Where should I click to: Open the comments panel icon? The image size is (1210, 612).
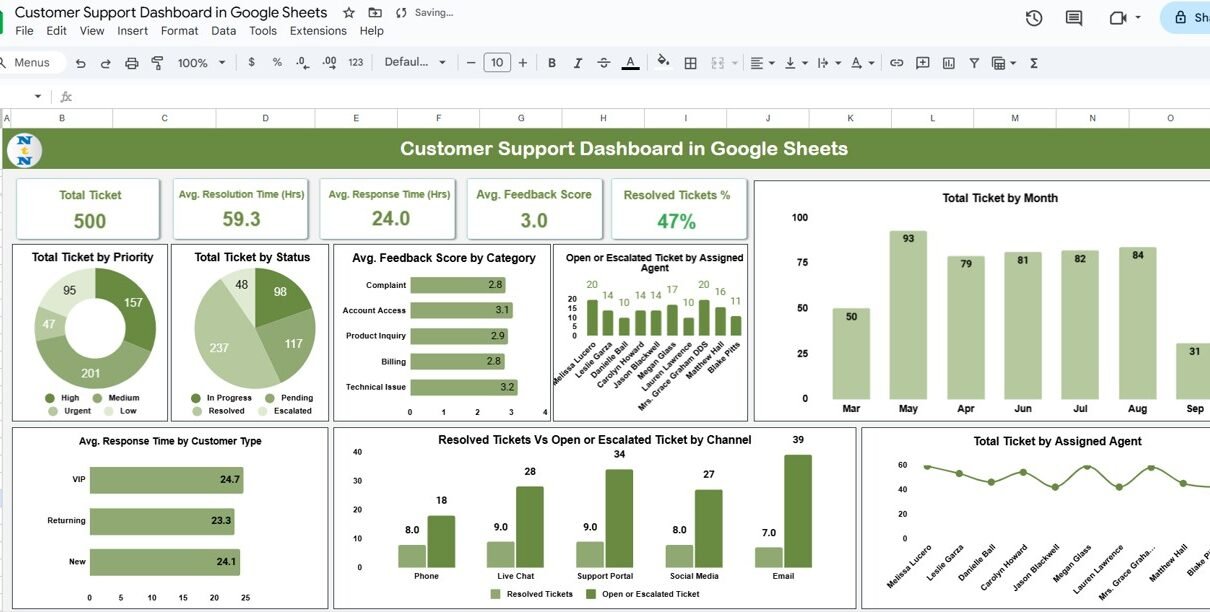pos(1074,18)
